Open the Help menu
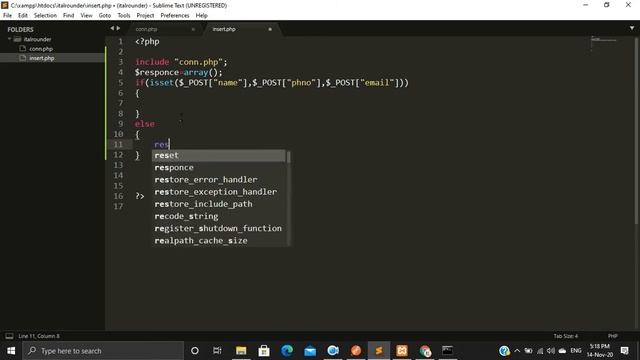 [x=202, y=16]
